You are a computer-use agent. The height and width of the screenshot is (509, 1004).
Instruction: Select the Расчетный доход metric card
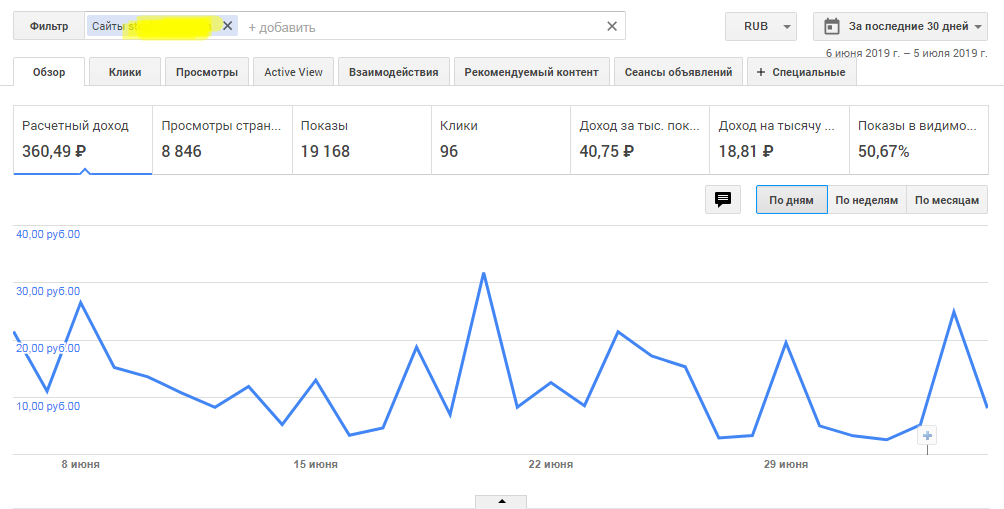(83, 140)
